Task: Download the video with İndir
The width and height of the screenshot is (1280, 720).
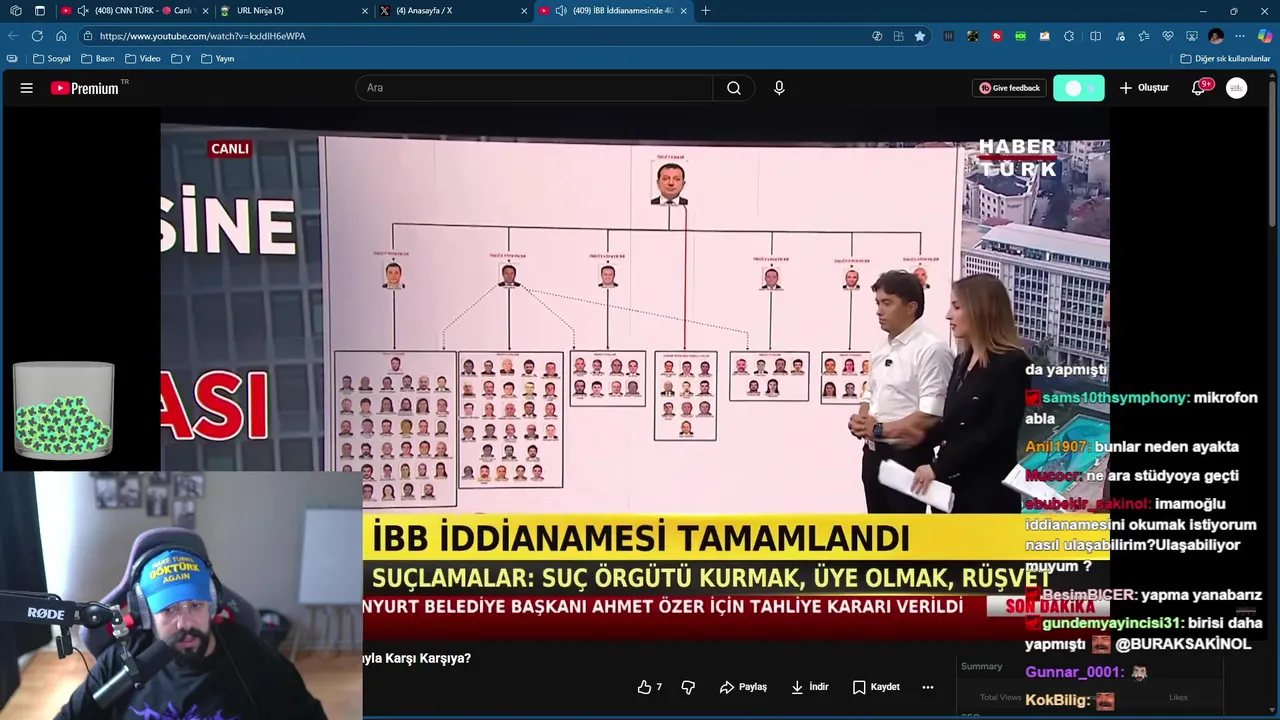Action: [x=810, y=687]
